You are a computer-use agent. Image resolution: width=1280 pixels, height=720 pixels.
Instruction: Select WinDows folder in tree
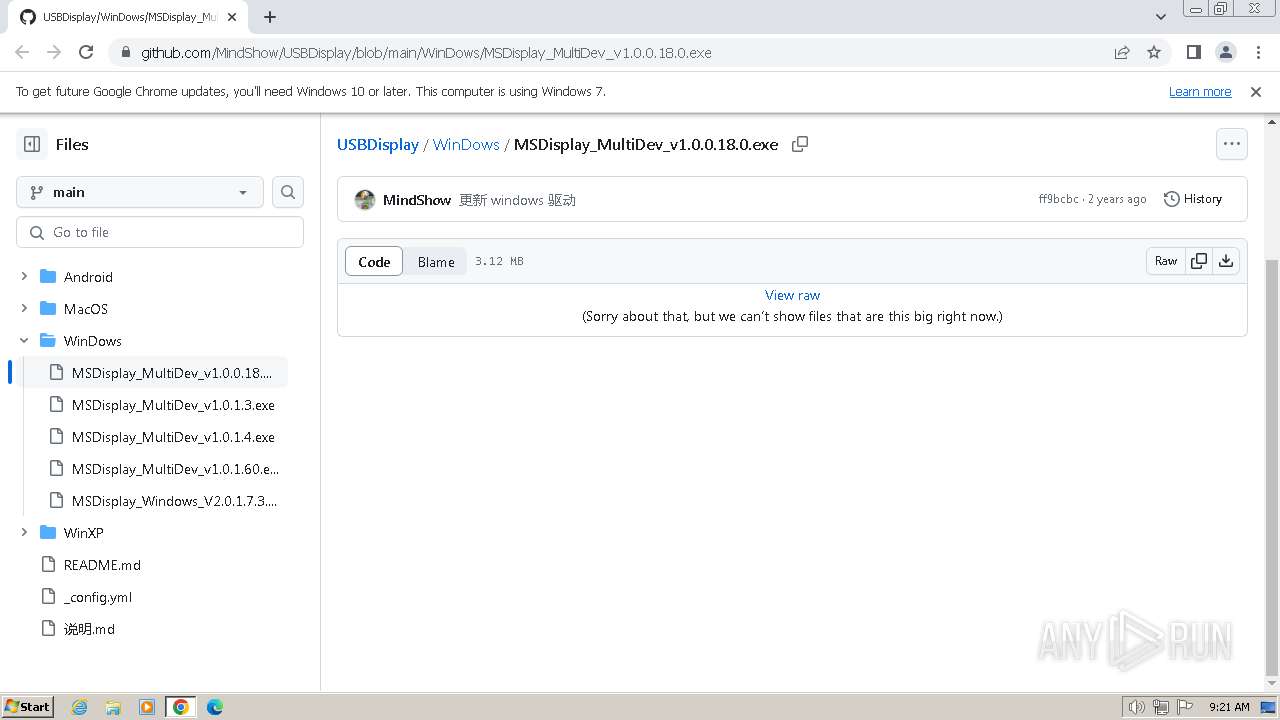coord(93,341)
